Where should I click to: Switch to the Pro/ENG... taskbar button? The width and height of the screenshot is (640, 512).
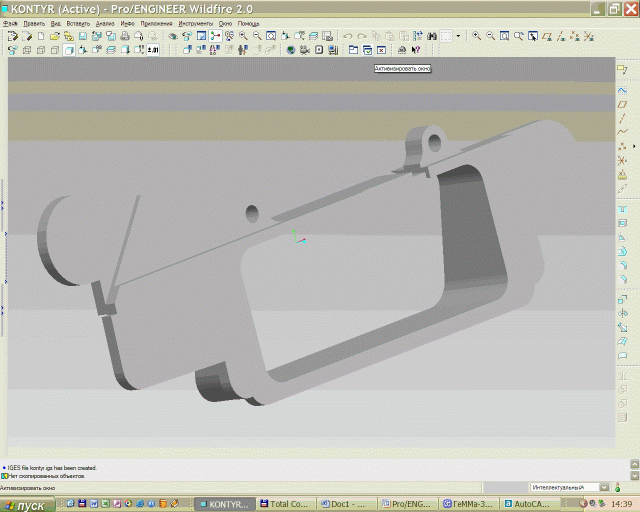click(408, 504)
